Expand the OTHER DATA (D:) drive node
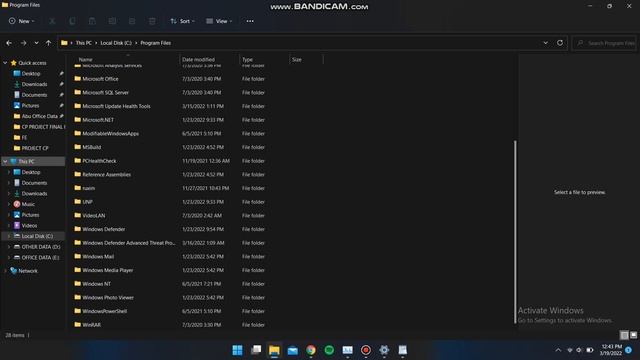 [9, 247]
